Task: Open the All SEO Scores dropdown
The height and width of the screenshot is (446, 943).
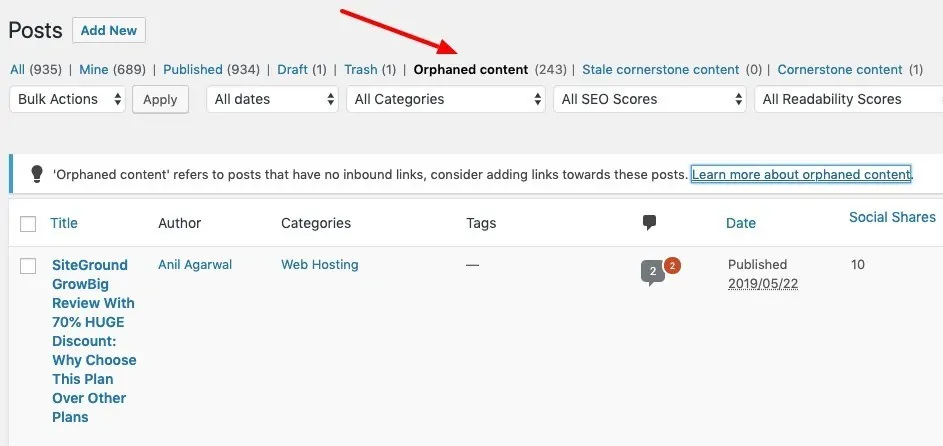Action: [650, 99]
